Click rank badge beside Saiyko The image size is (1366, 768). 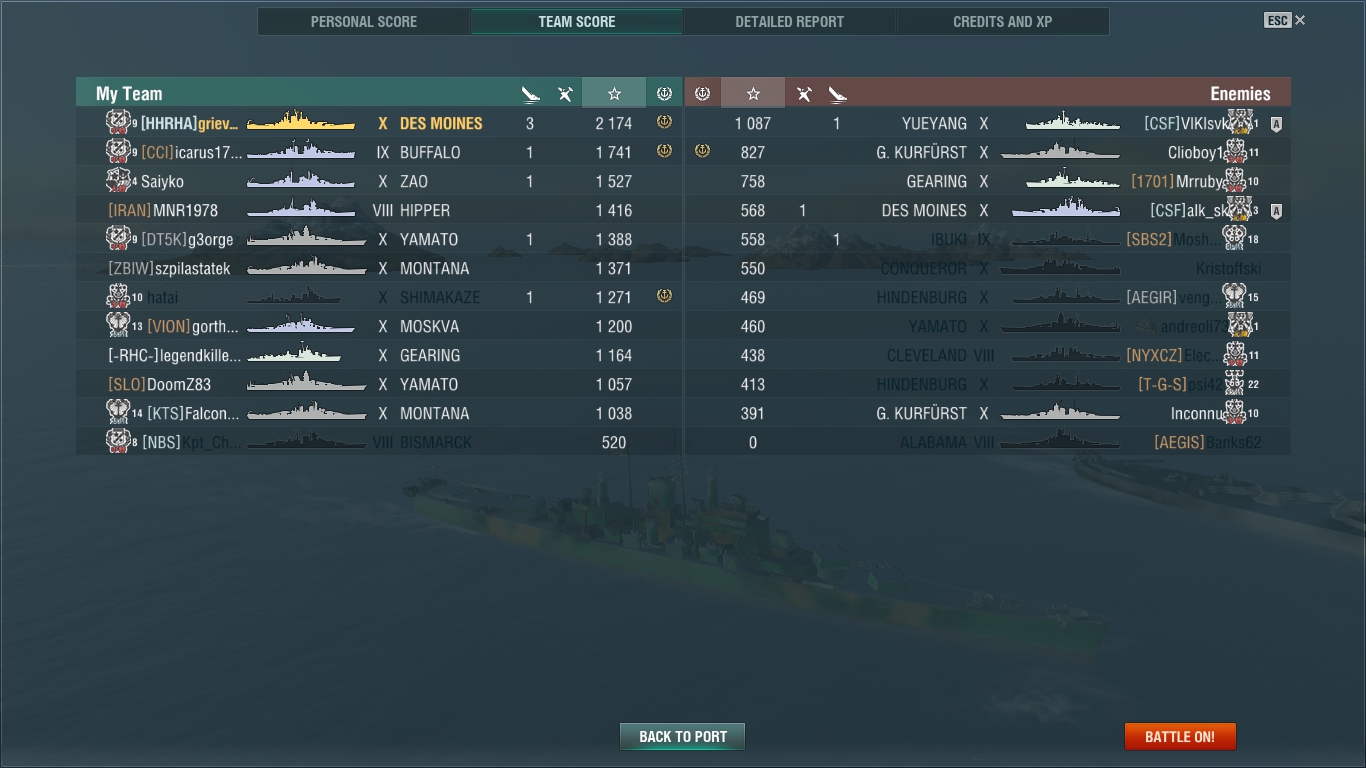point(118,181)
